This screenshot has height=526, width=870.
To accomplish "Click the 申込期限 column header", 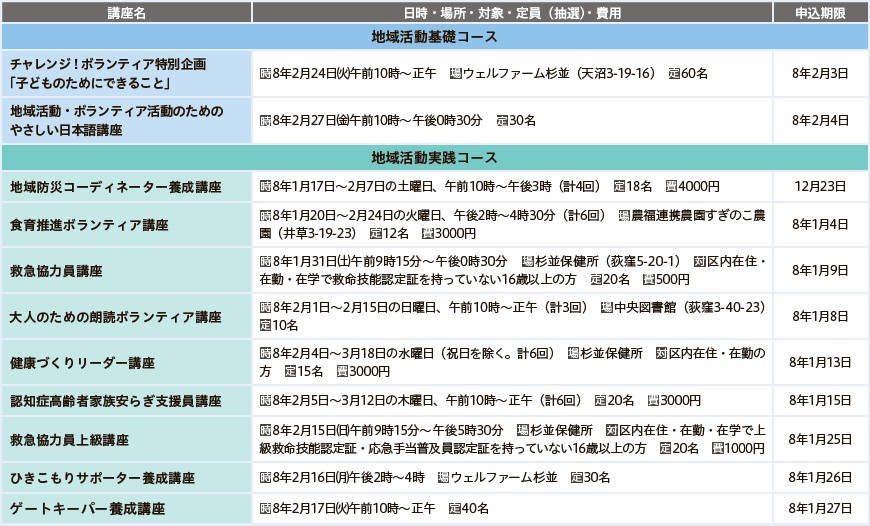I will (x=819, y=12).
